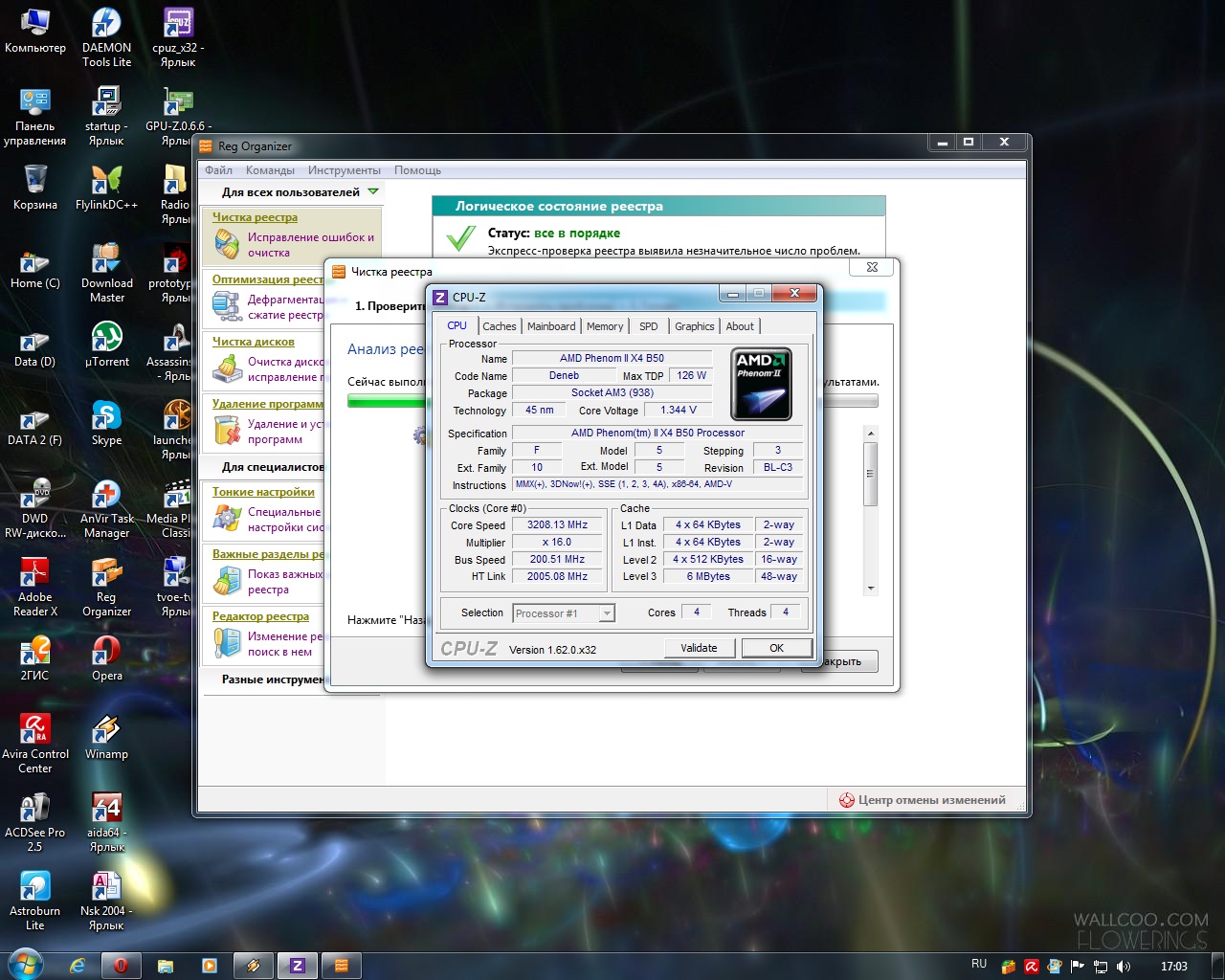Switch to the Memory tab in CPU-Z
Screen dimensions: 1225x980
pos(605,326)
